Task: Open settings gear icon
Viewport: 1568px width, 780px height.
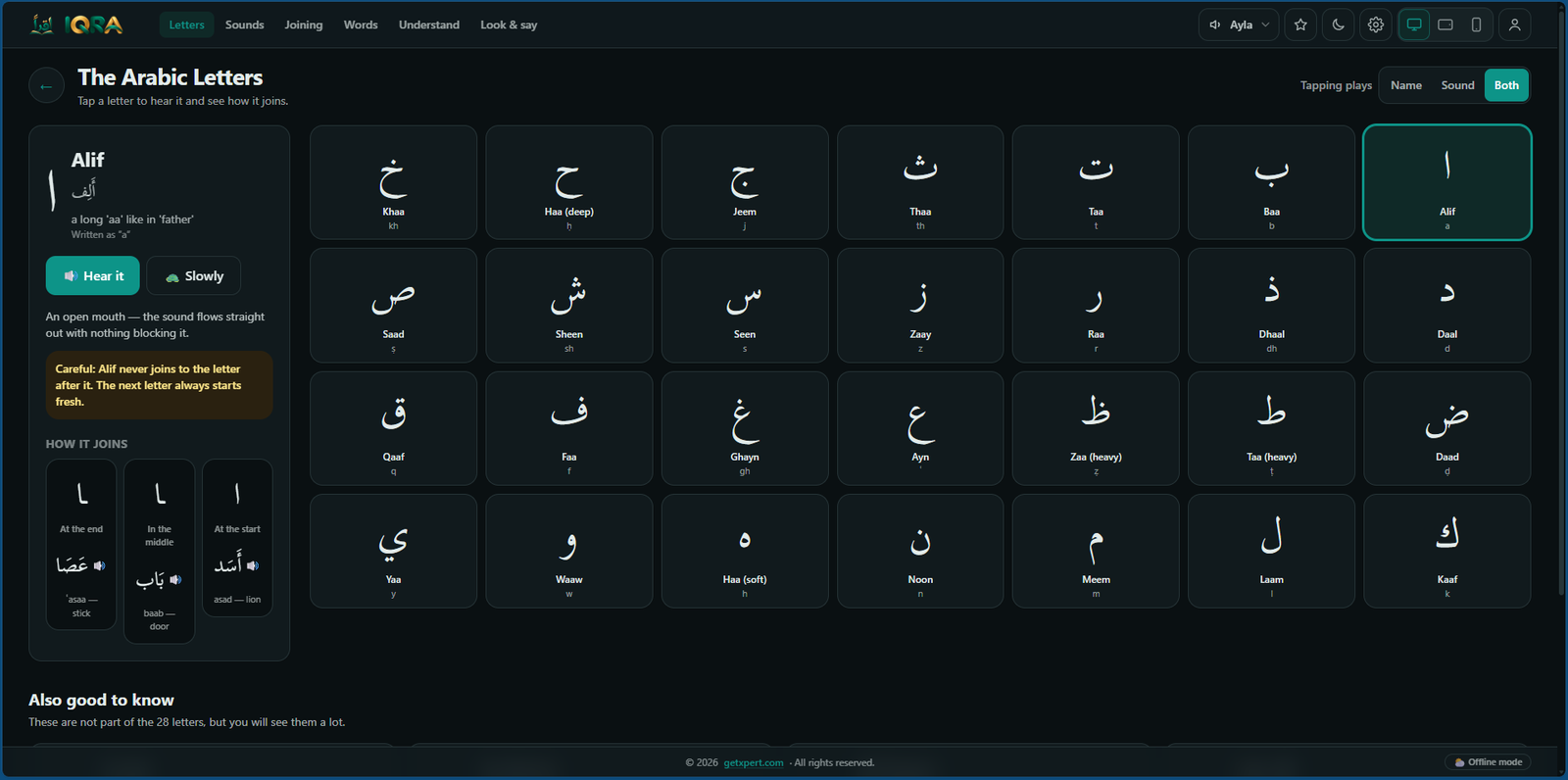Action: (1376, 24)
